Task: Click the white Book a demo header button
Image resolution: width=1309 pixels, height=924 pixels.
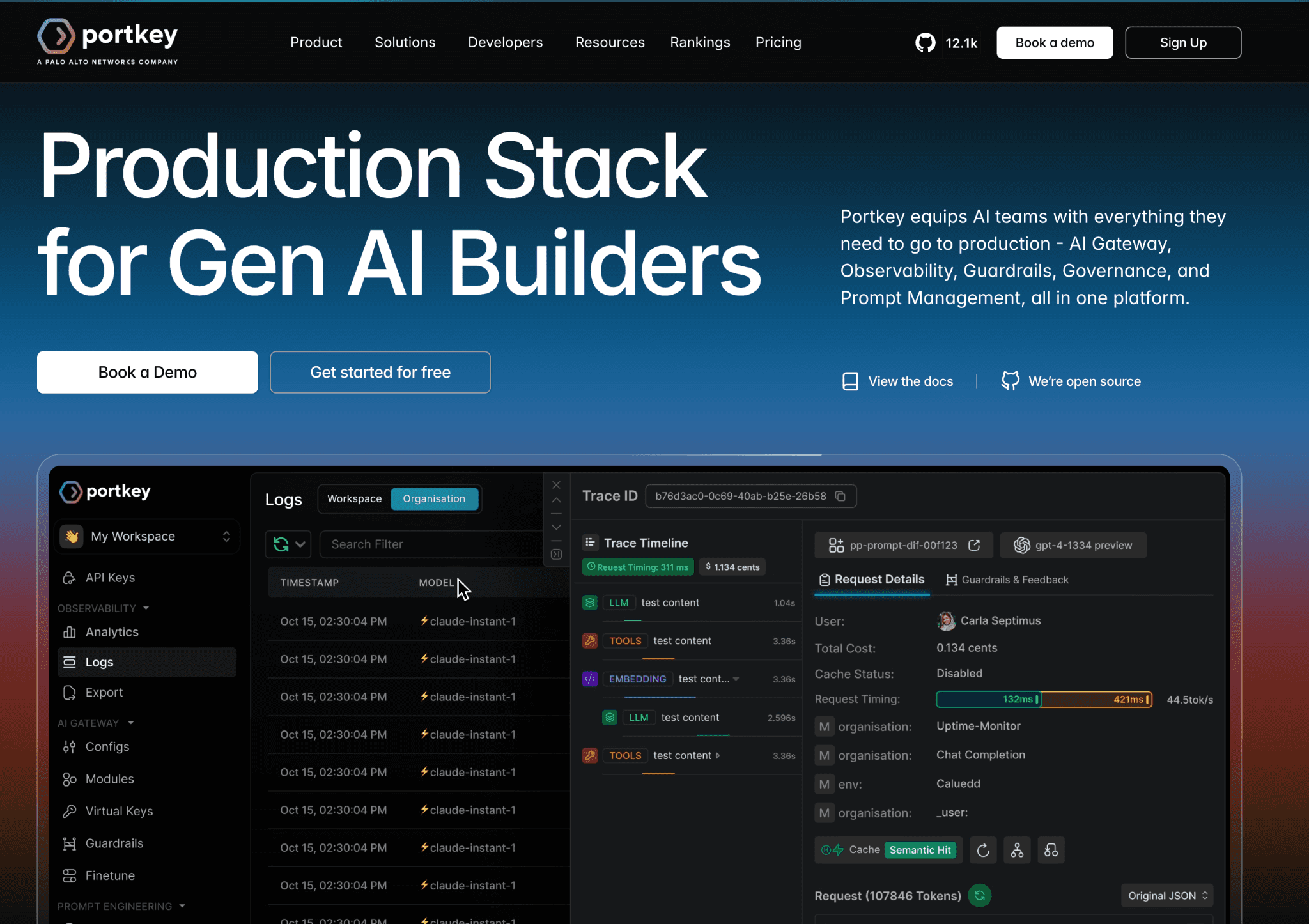Action: (1055, 43)
